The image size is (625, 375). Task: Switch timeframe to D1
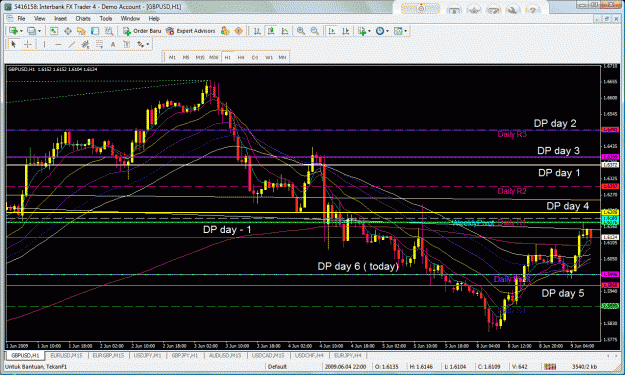coord(255,57)
